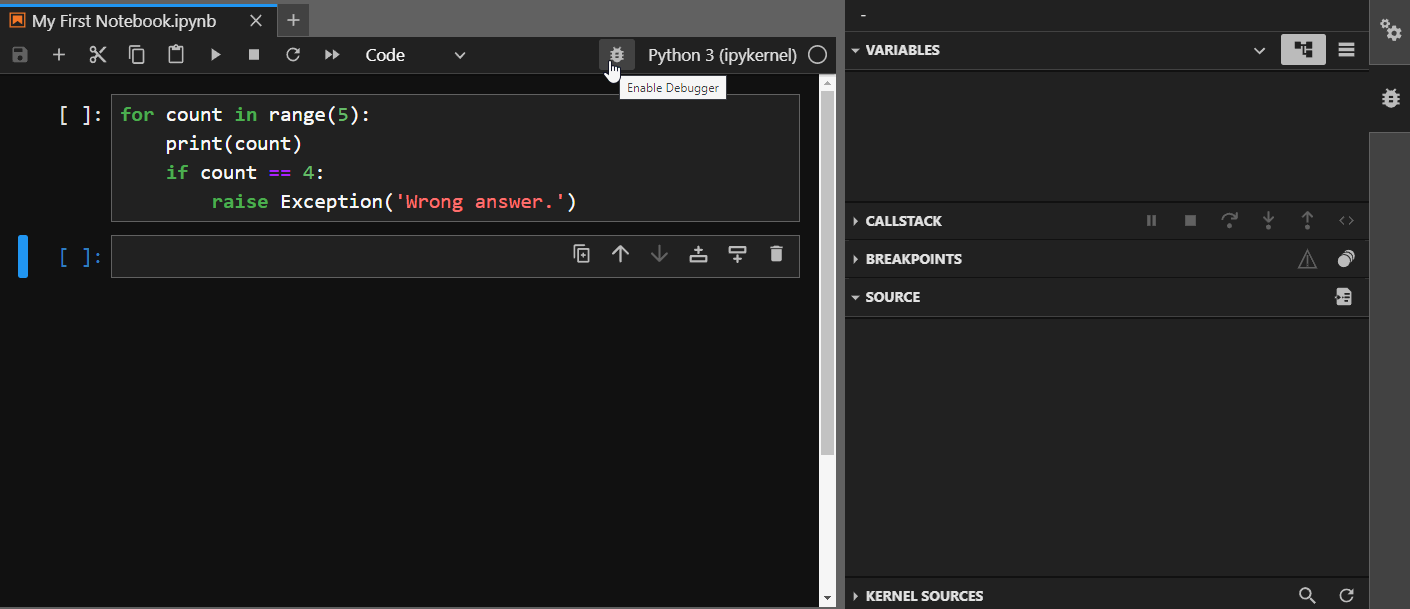Collapse the SOURCE panel

pyautogui.click(x=855, y=297)
